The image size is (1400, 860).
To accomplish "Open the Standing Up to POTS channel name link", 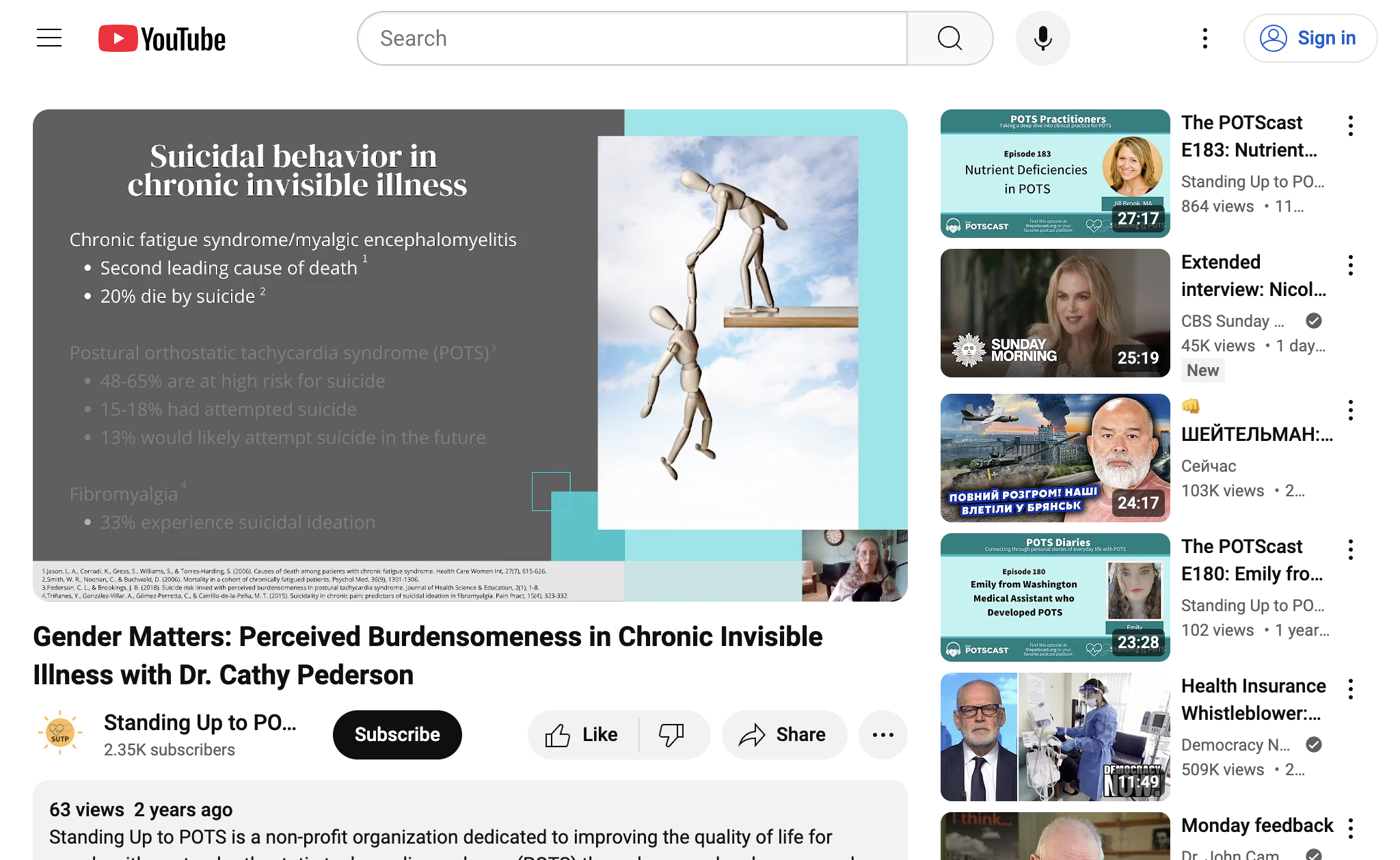I will (200, 723).
